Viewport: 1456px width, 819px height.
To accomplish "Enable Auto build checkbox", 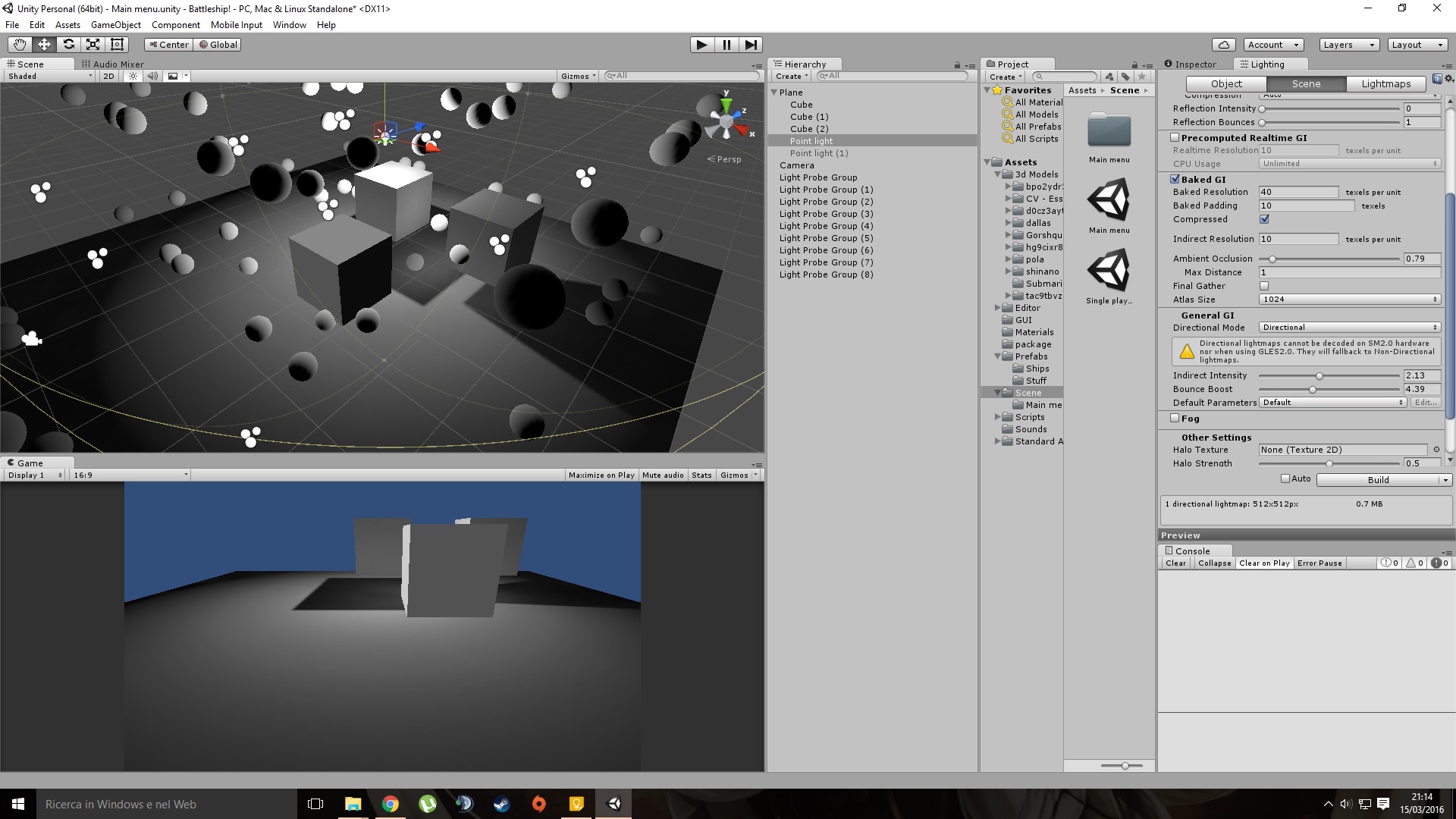I will 1285,479.
